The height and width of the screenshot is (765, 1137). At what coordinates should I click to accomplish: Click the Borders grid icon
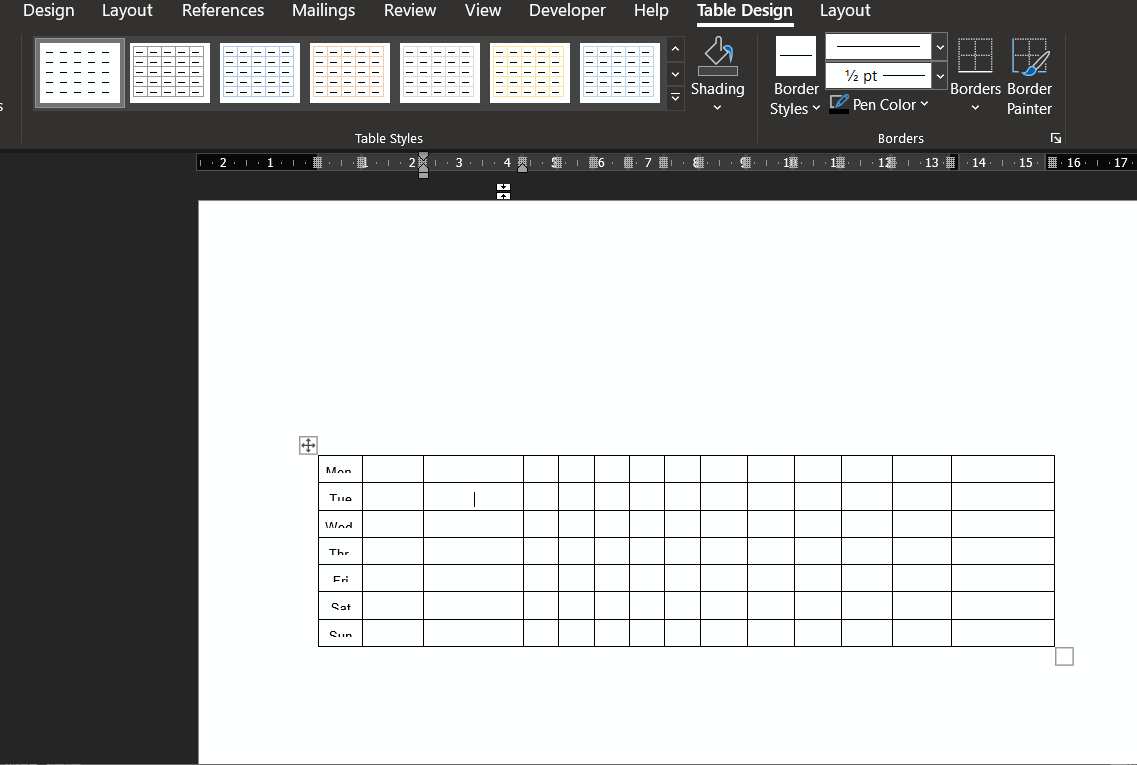(975, 56)
